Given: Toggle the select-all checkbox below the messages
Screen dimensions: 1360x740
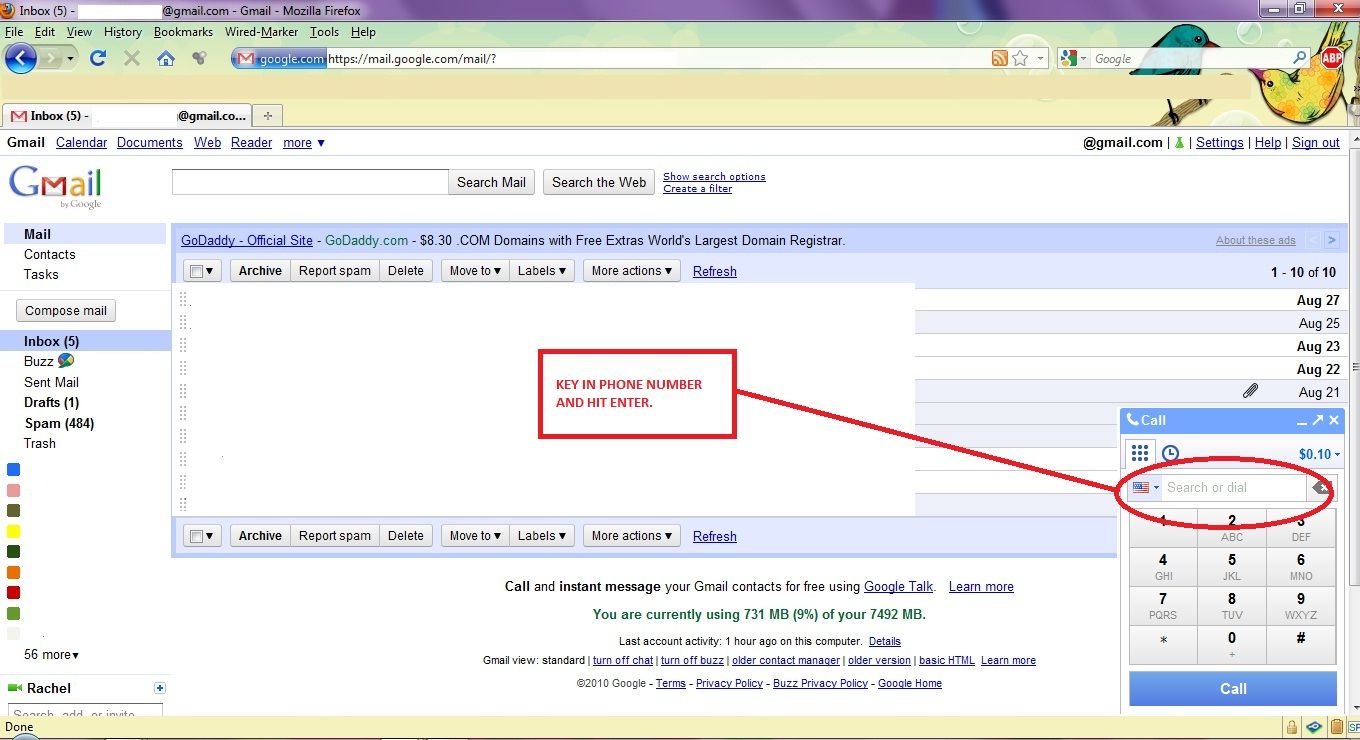Looking at the screenshot, I should tap(196, 535).
